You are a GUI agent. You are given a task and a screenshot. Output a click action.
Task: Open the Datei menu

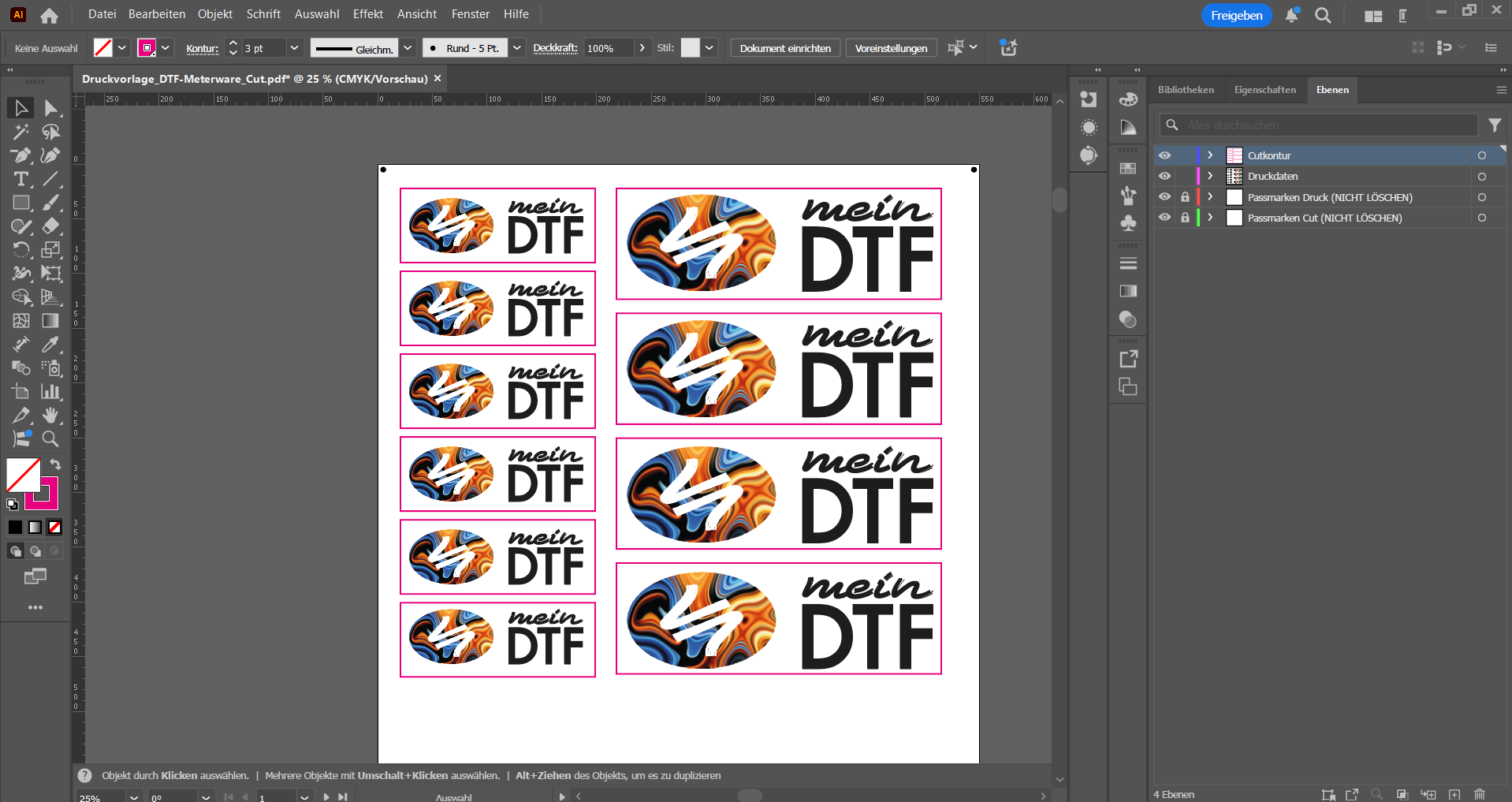(x=102, y=14)
